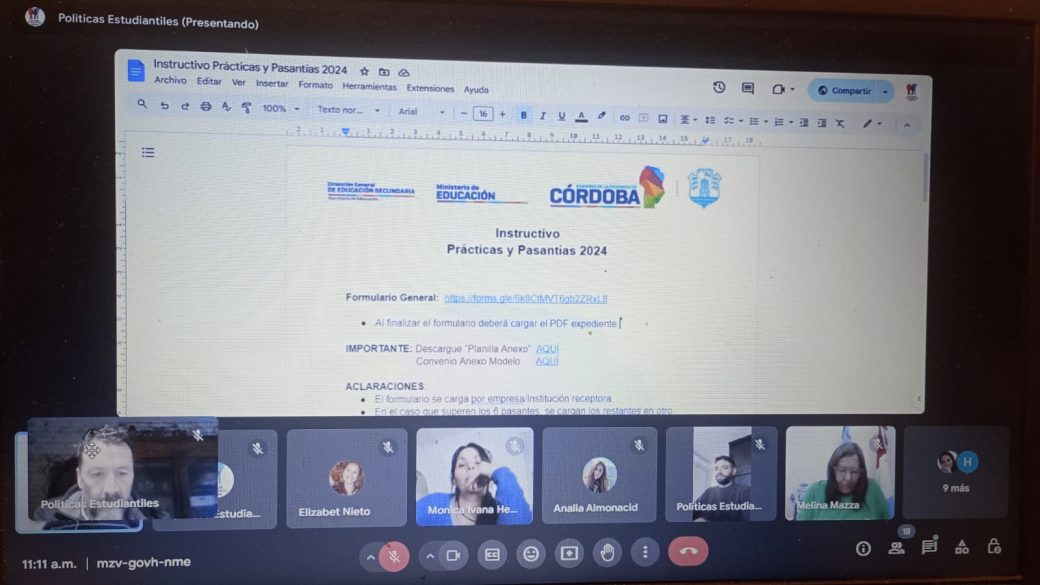Open the version history clock icon
Viewport: 1040px width, 585px height.
(719, 88)
